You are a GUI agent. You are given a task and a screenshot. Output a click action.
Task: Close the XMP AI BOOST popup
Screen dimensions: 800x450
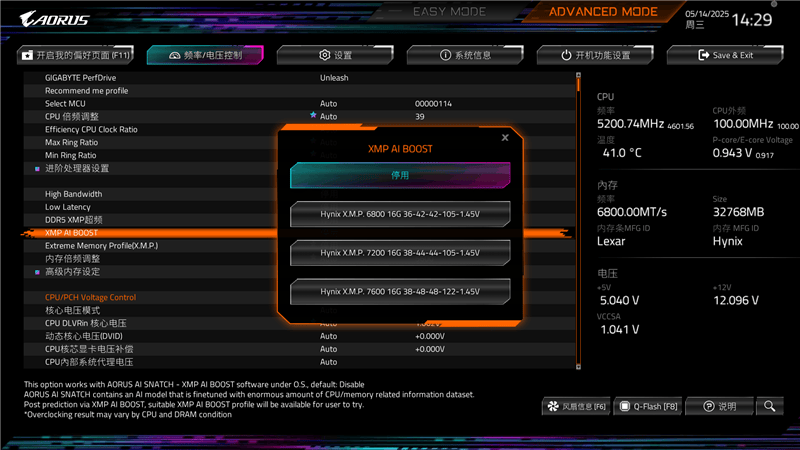pos(505,138)
